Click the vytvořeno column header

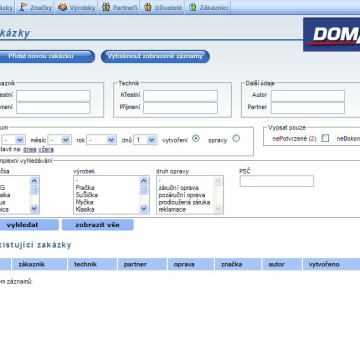(332, 264)
